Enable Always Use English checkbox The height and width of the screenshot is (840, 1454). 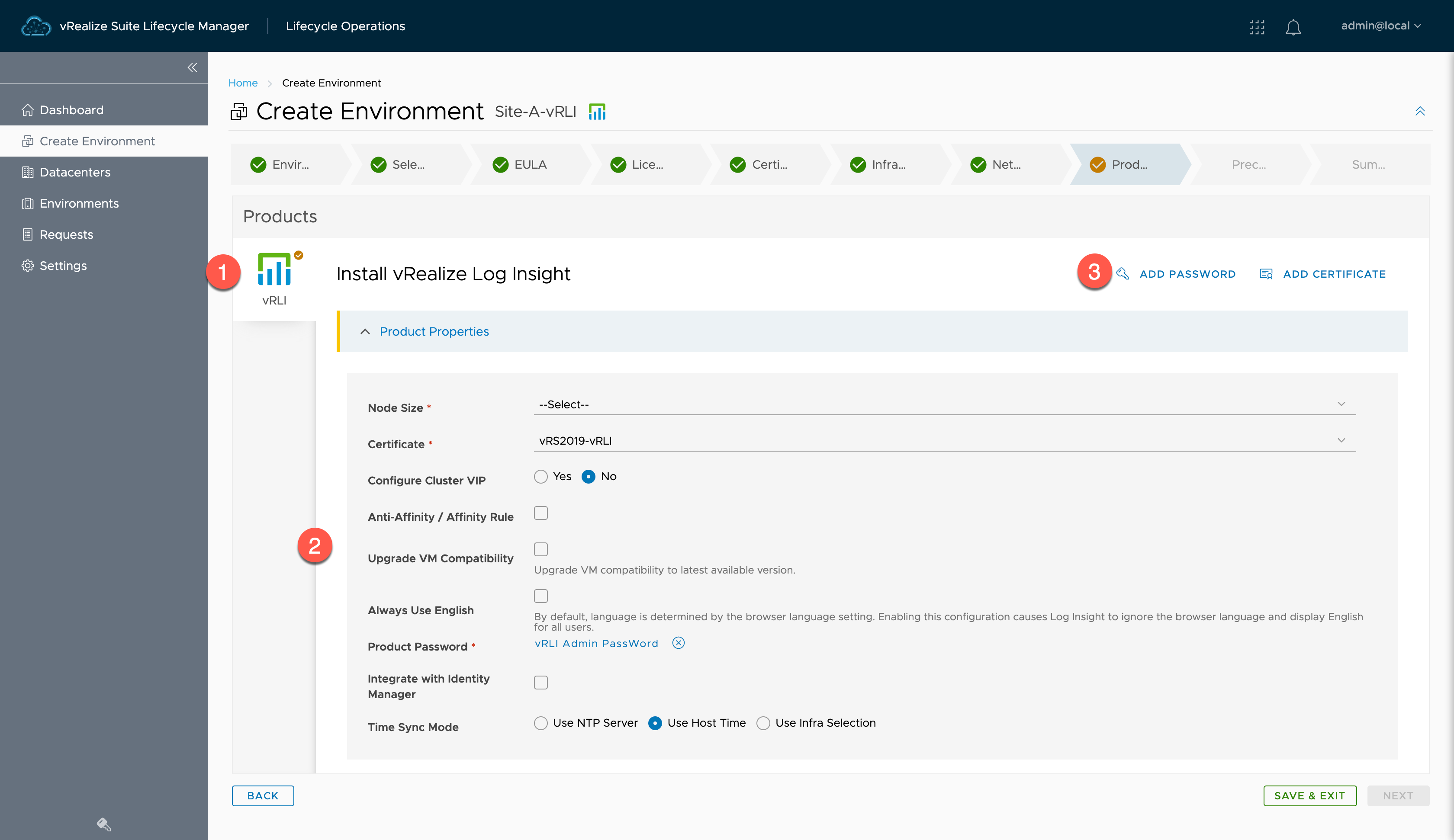(x=540, y=596)
